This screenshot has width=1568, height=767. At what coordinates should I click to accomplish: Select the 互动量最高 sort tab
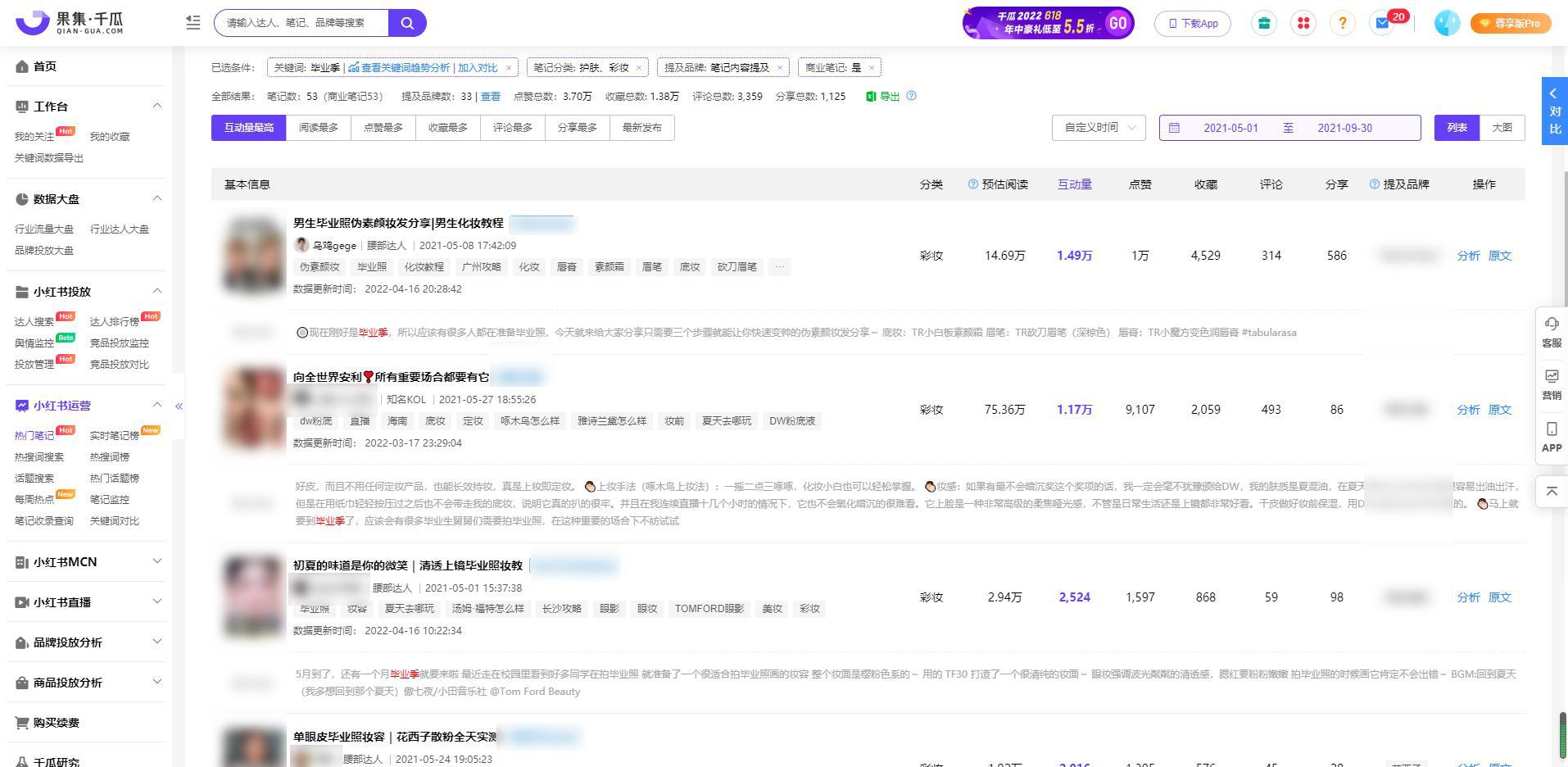(249, 128)
